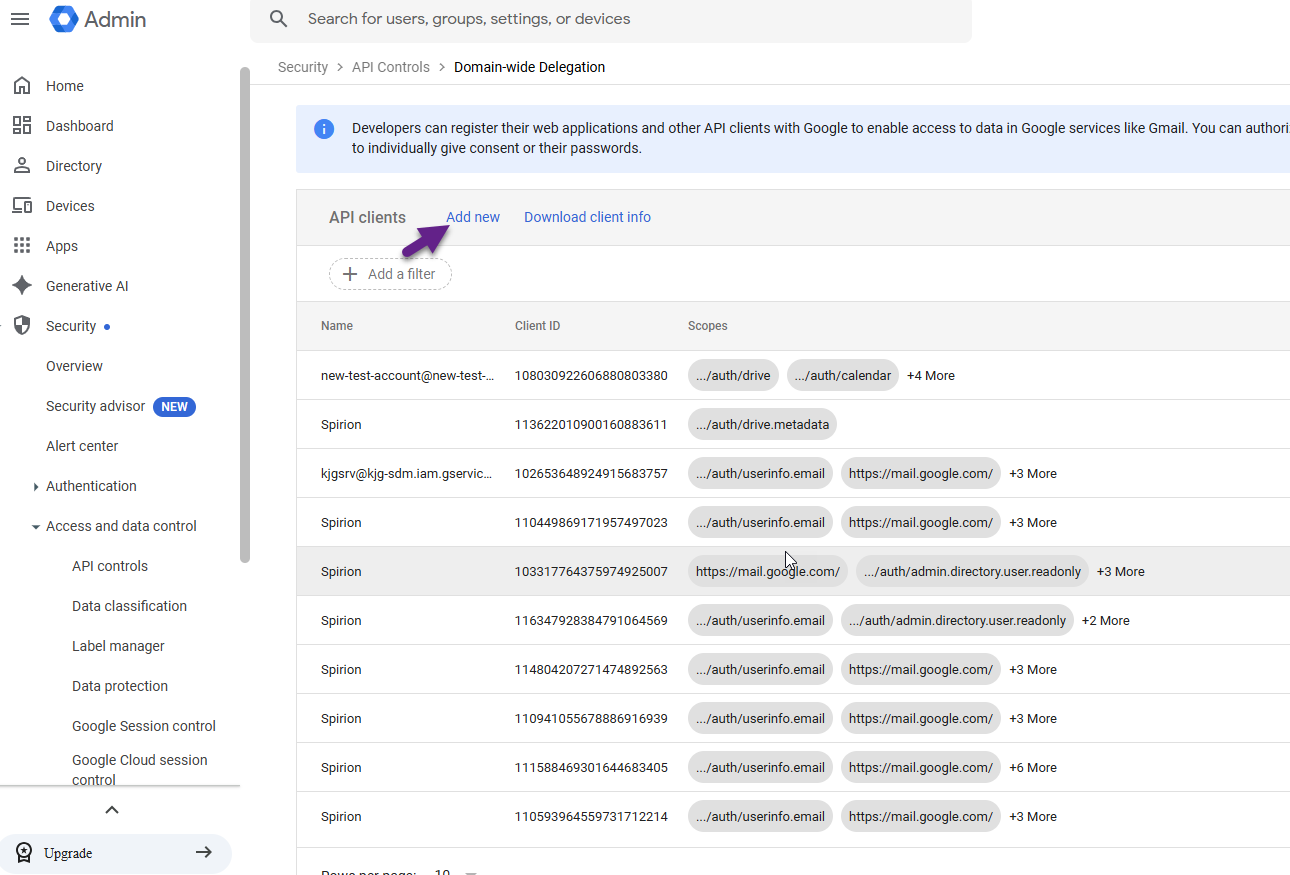Click Download client info link
The height and width of the screenshot is (875, 1290).
[x=587, y=217]
